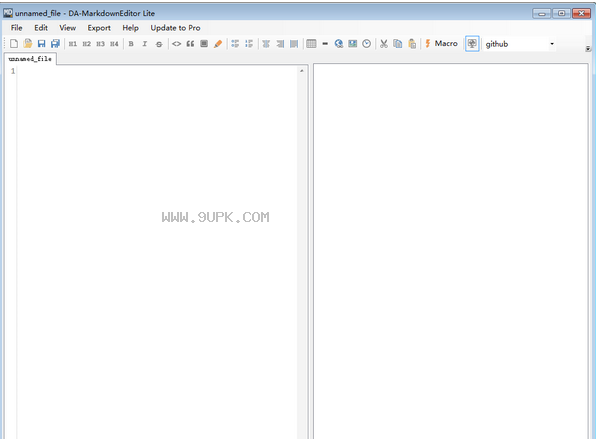Select the unnamed_file tab
596x439 pixels.
30,59
